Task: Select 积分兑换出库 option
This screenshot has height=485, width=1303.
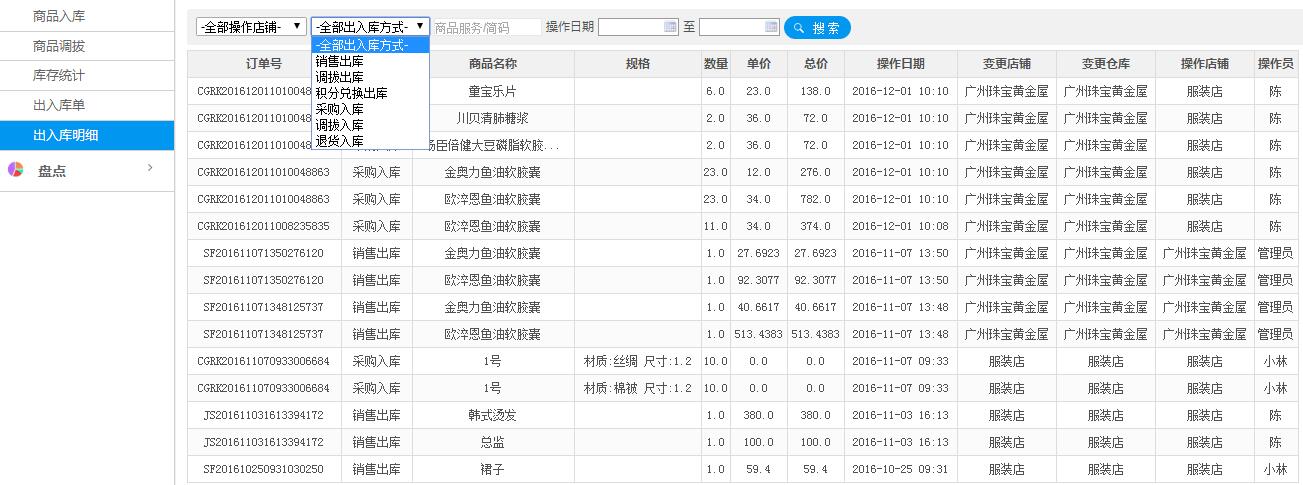Action: pos(351,93)
